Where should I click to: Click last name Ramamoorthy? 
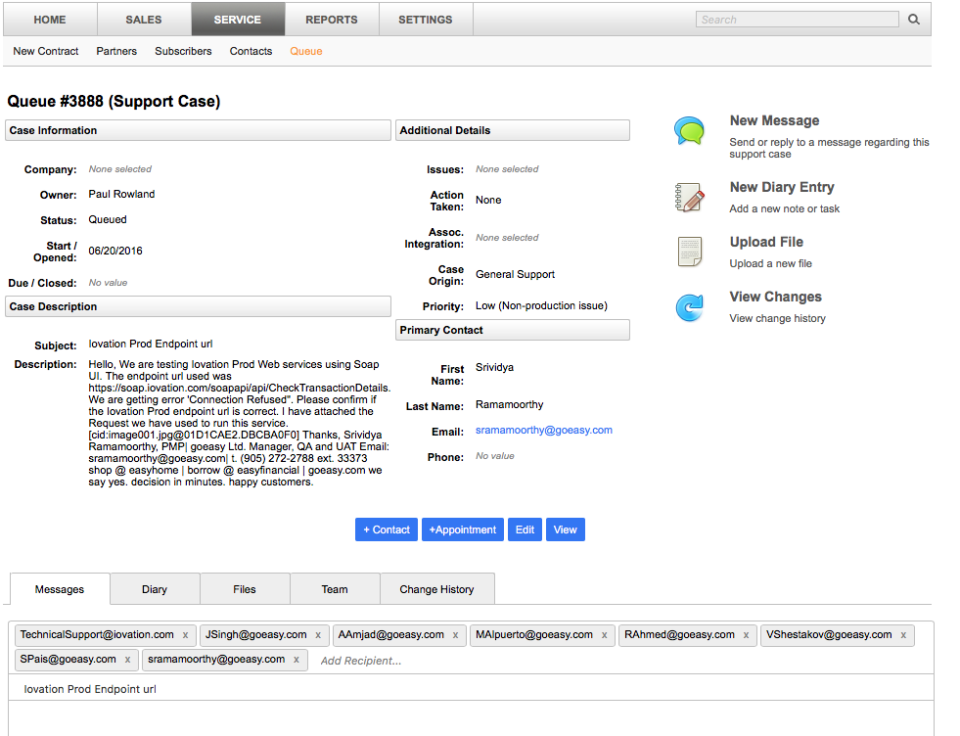509,405
